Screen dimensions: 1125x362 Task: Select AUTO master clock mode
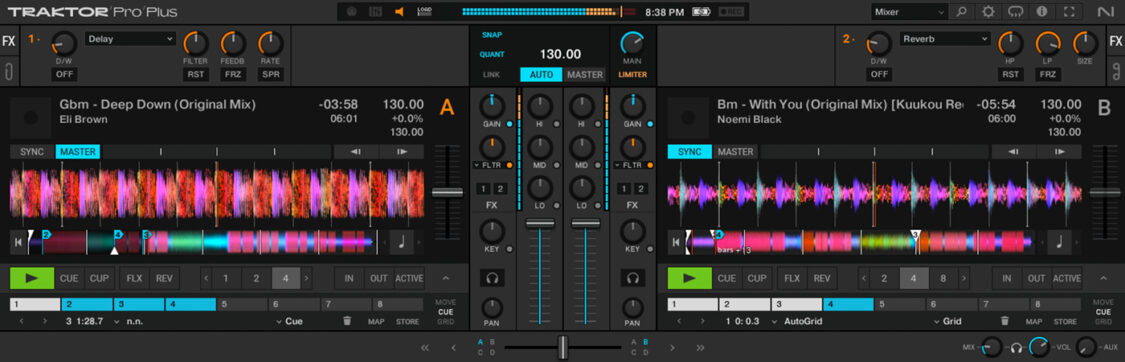click(542, 75)
